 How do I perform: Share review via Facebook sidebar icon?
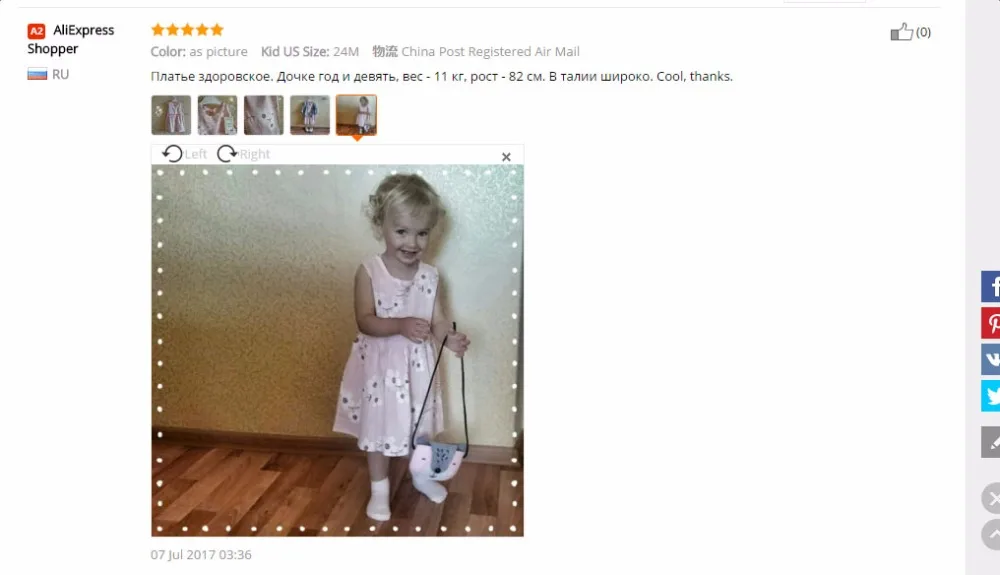990,286
